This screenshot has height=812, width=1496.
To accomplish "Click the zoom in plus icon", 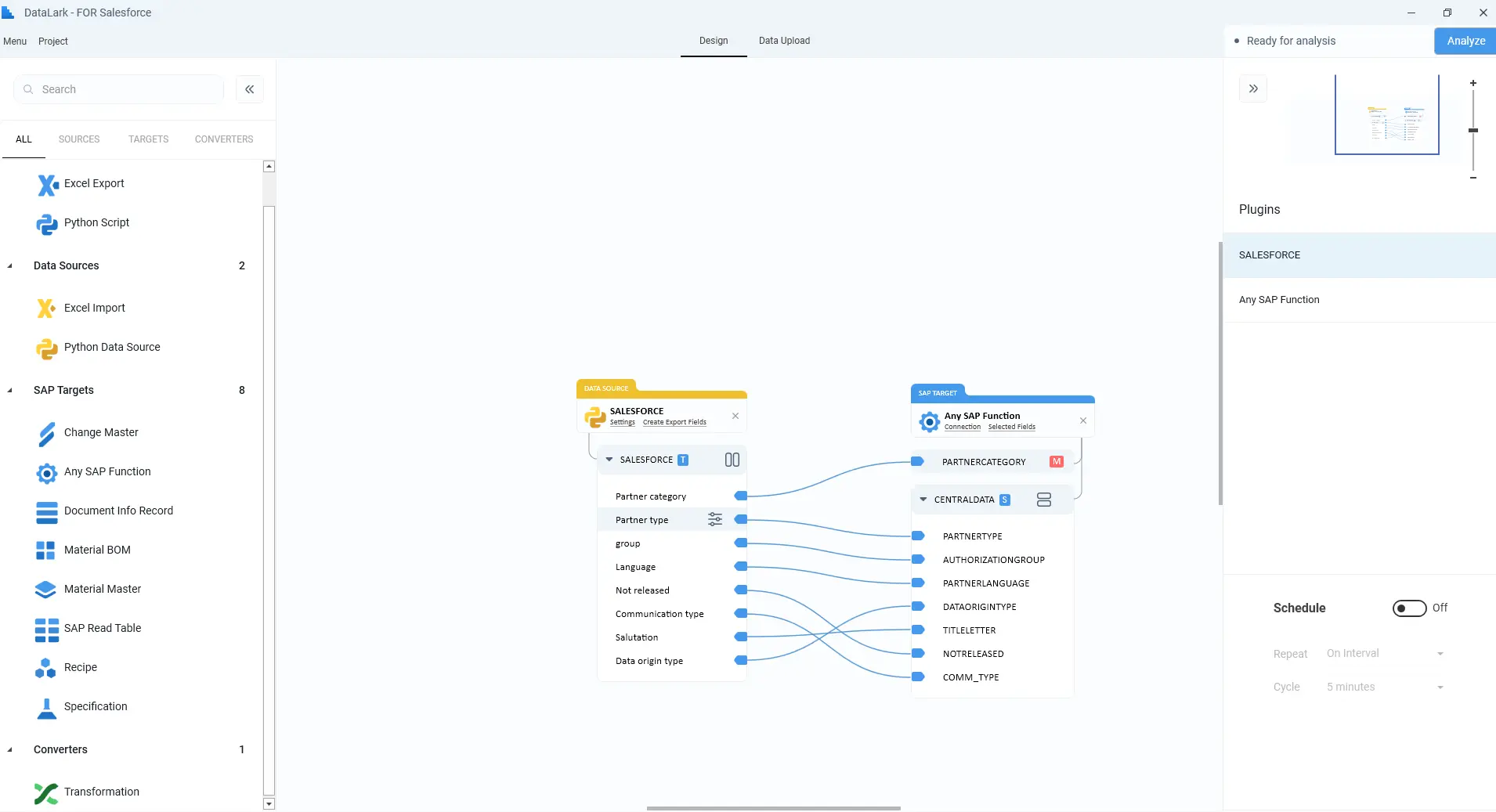I will tap(1473, 83).
